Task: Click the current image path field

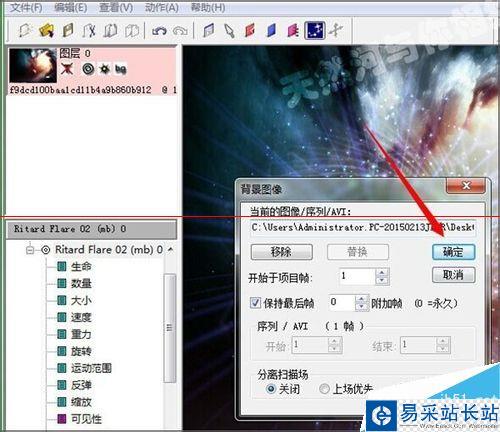Action: [363, 228]
